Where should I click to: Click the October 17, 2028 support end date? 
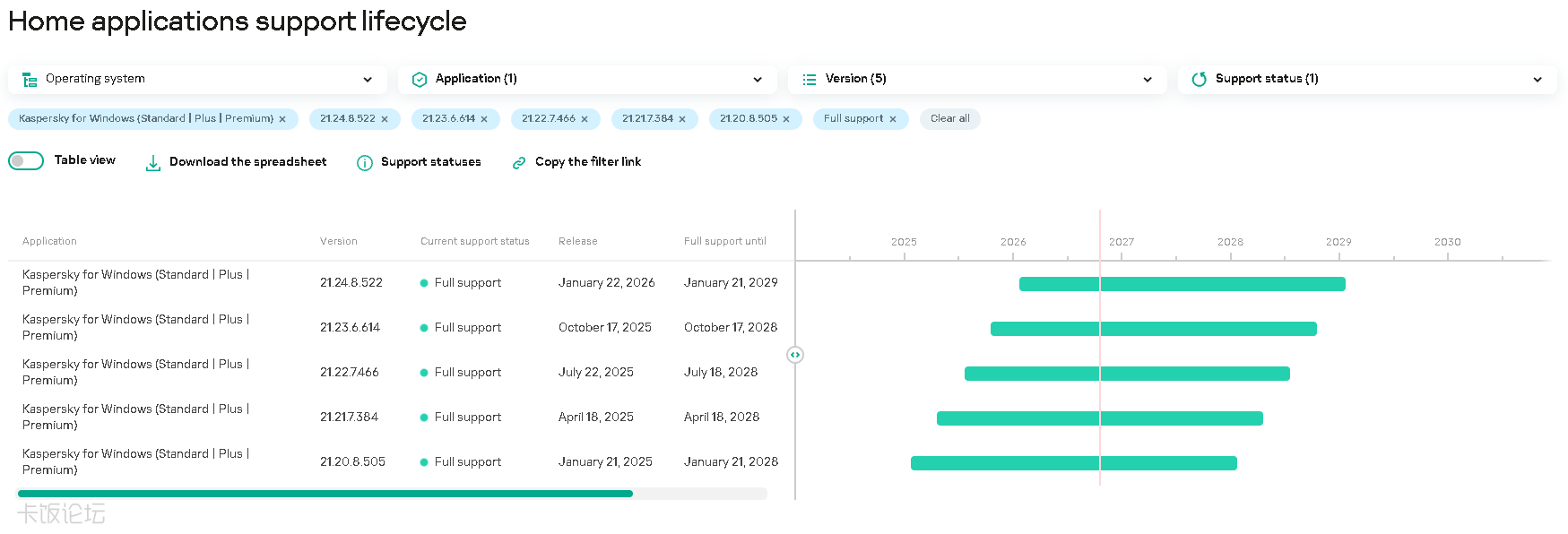point(731,327)
